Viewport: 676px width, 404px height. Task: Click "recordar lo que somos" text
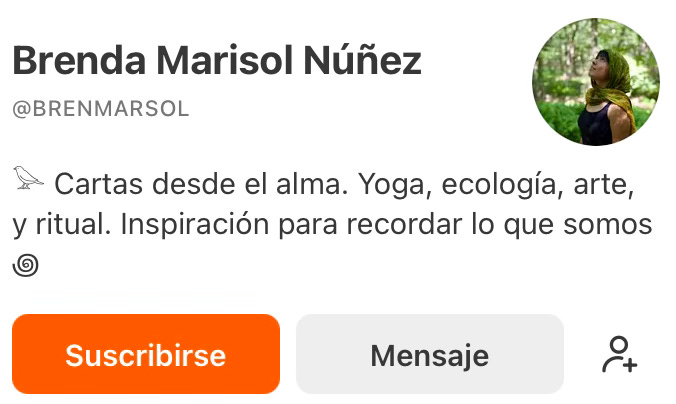tap(499, 225)
